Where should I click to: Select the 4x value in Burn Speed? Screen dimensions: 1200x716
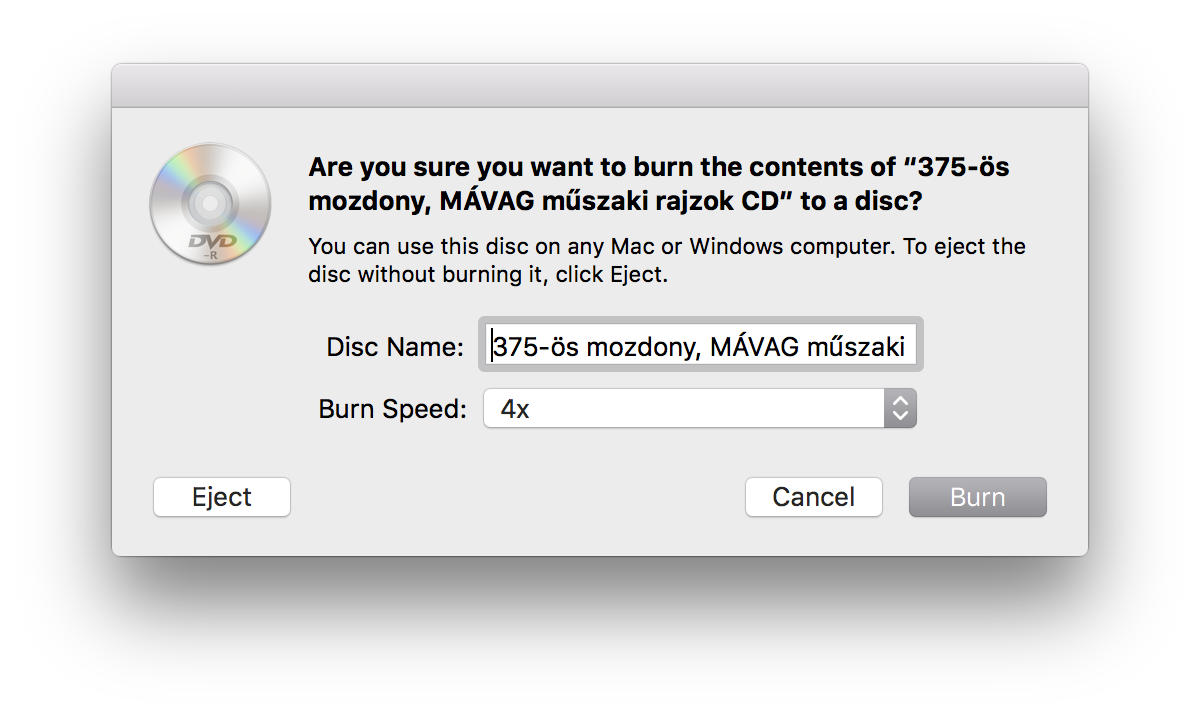tap(515, 409)
